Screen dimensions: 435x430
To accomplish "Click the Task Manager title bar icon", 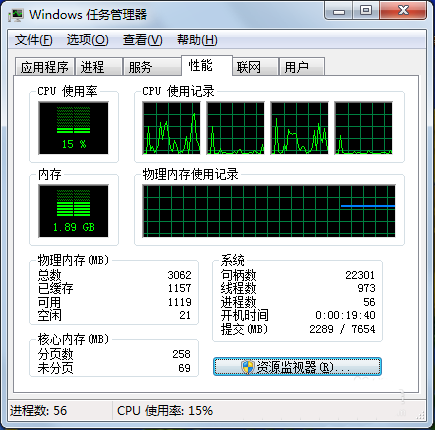I will [16, 15].
